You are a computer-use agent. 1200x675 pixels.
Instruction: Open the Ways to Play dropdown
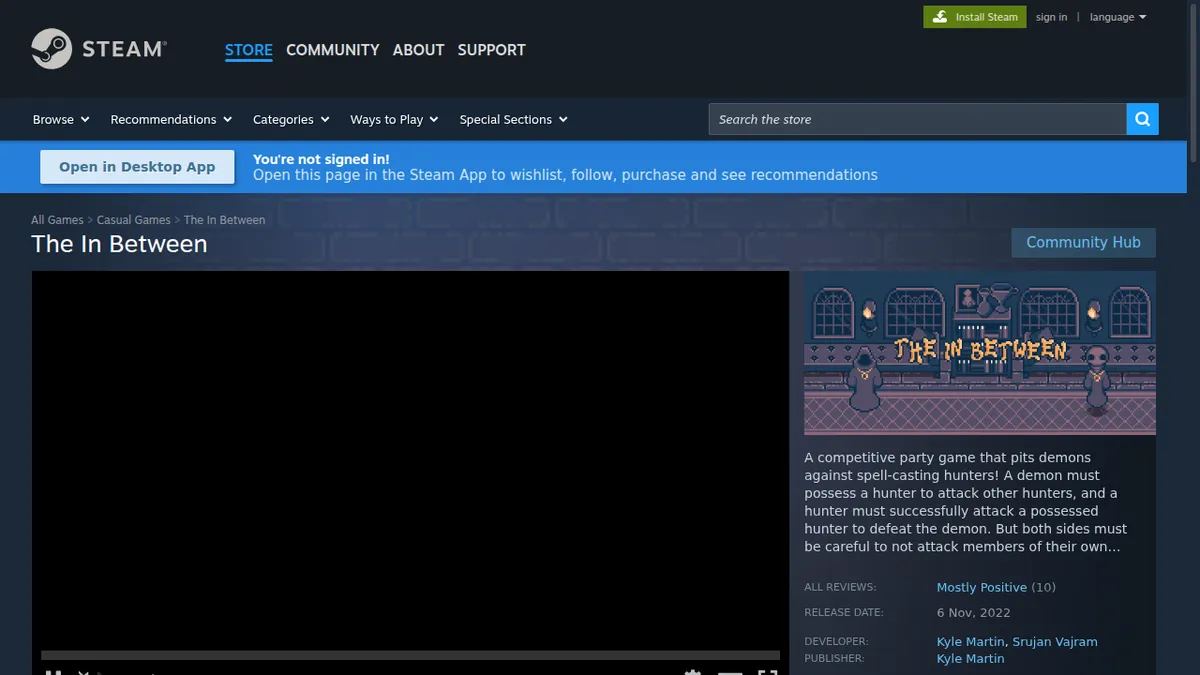[394, 119]
